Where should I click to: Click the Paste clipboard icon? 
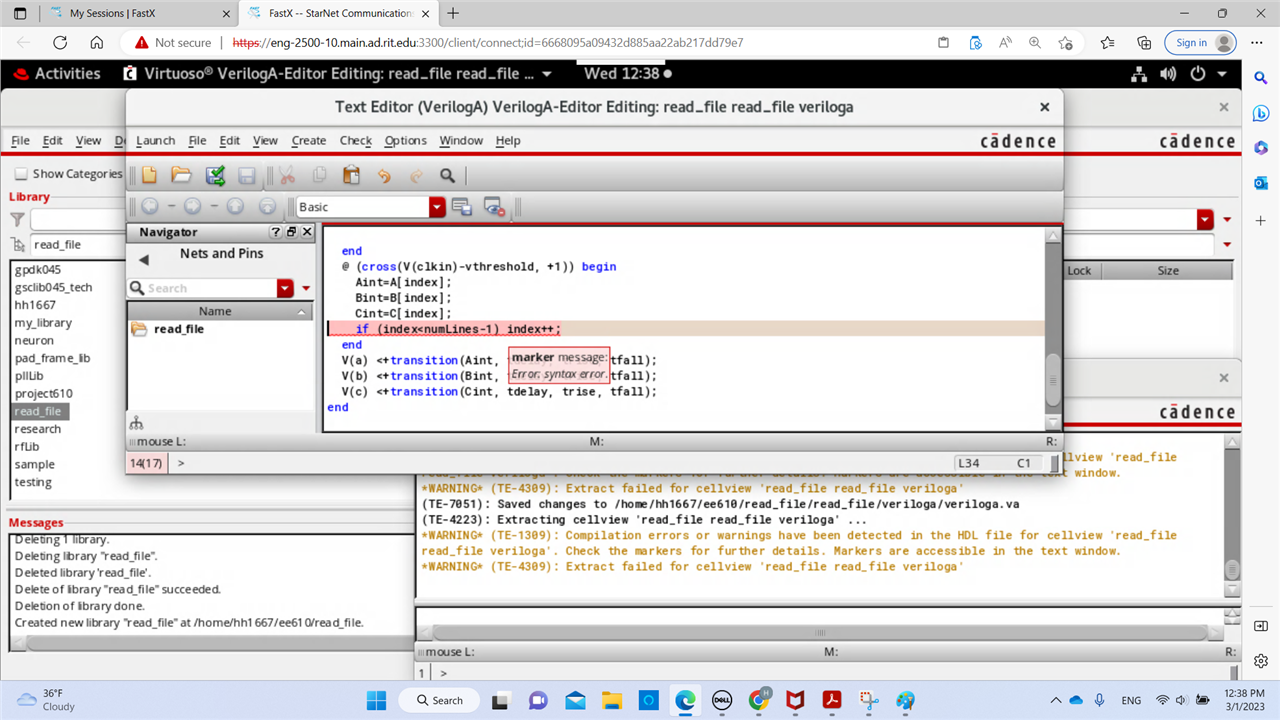(351, 176)
